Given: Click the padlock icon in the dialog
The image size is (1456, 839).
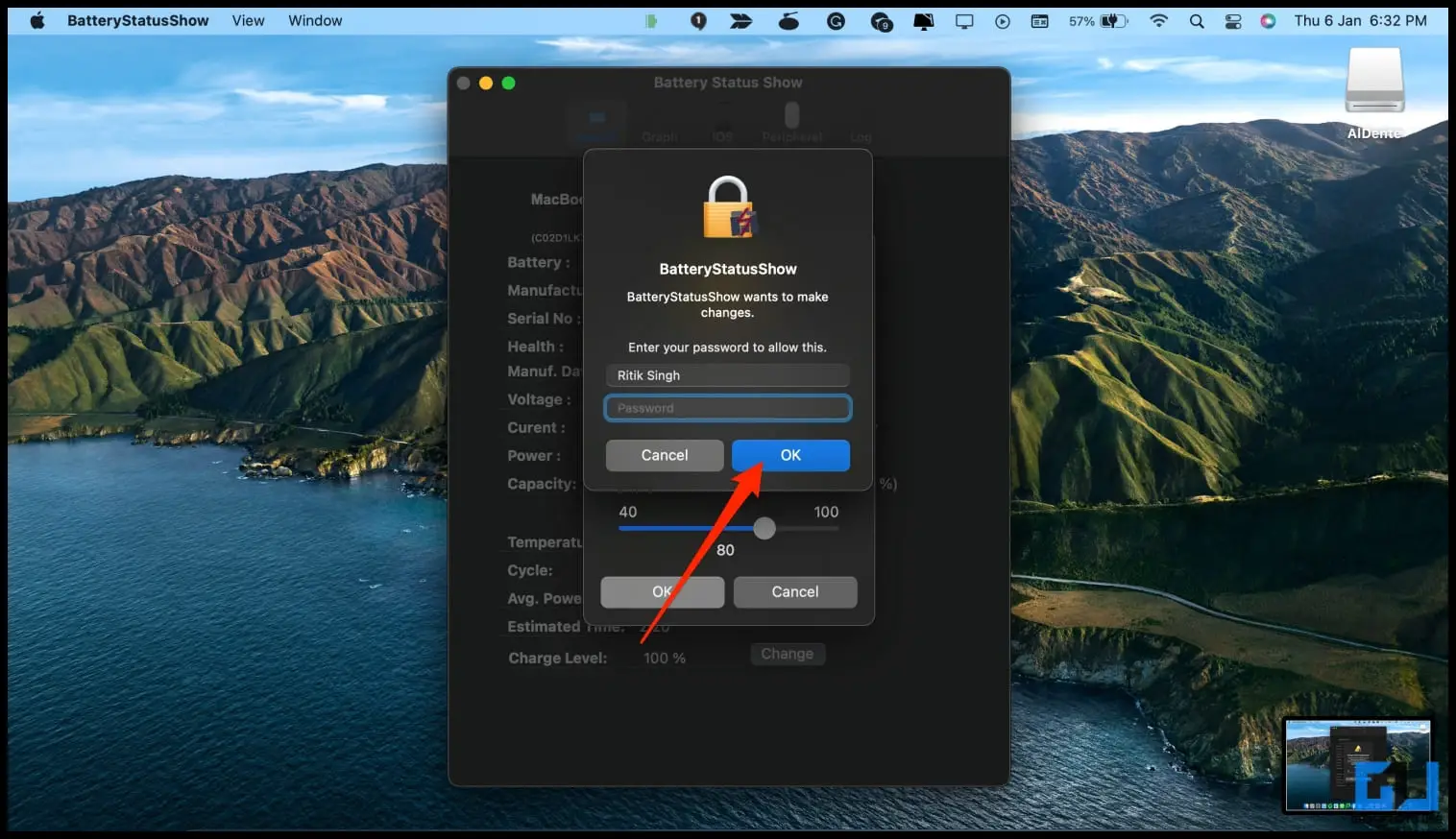Looking at the screenshot, I should click(728, 207).
